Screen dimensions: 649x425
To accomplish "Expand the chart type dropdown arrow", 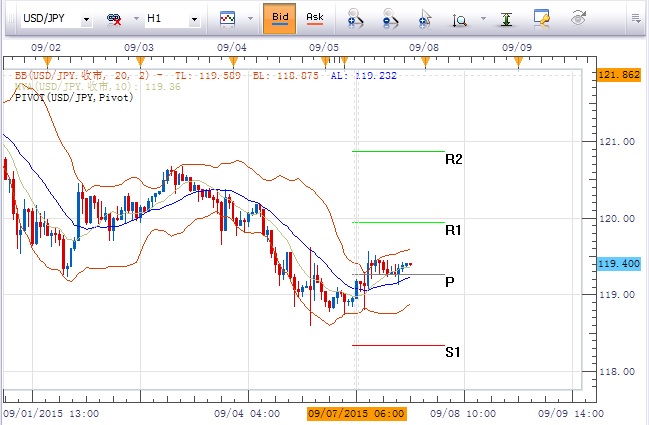I will pos(250,19).
